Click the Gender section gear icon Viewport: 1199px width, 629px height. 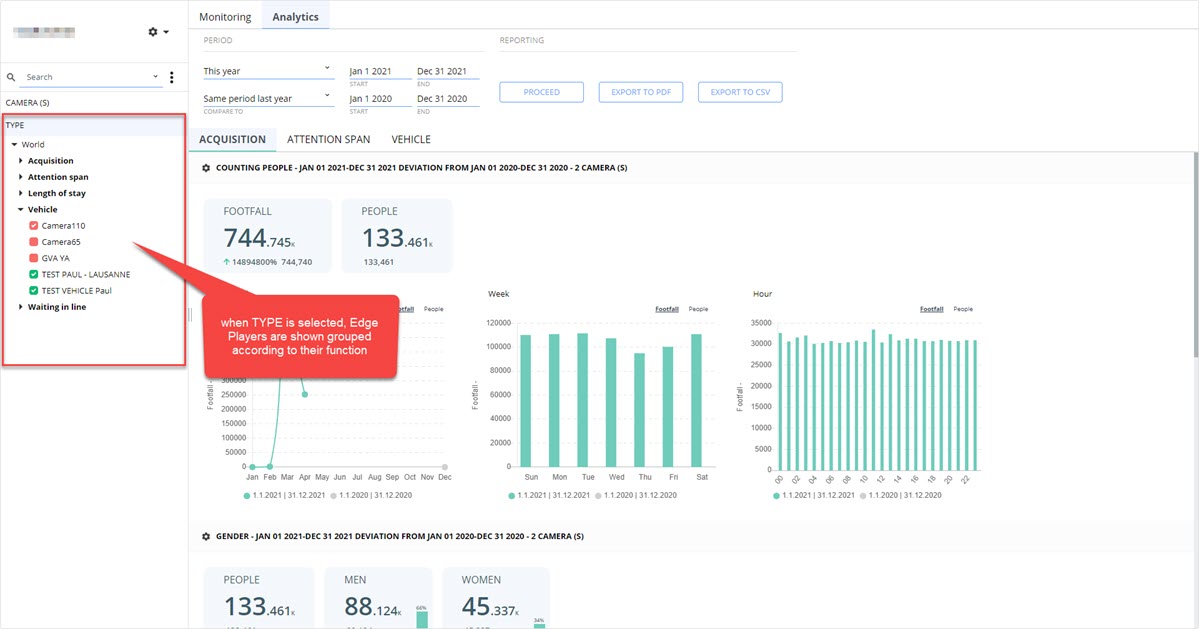[x=206, y=537]
